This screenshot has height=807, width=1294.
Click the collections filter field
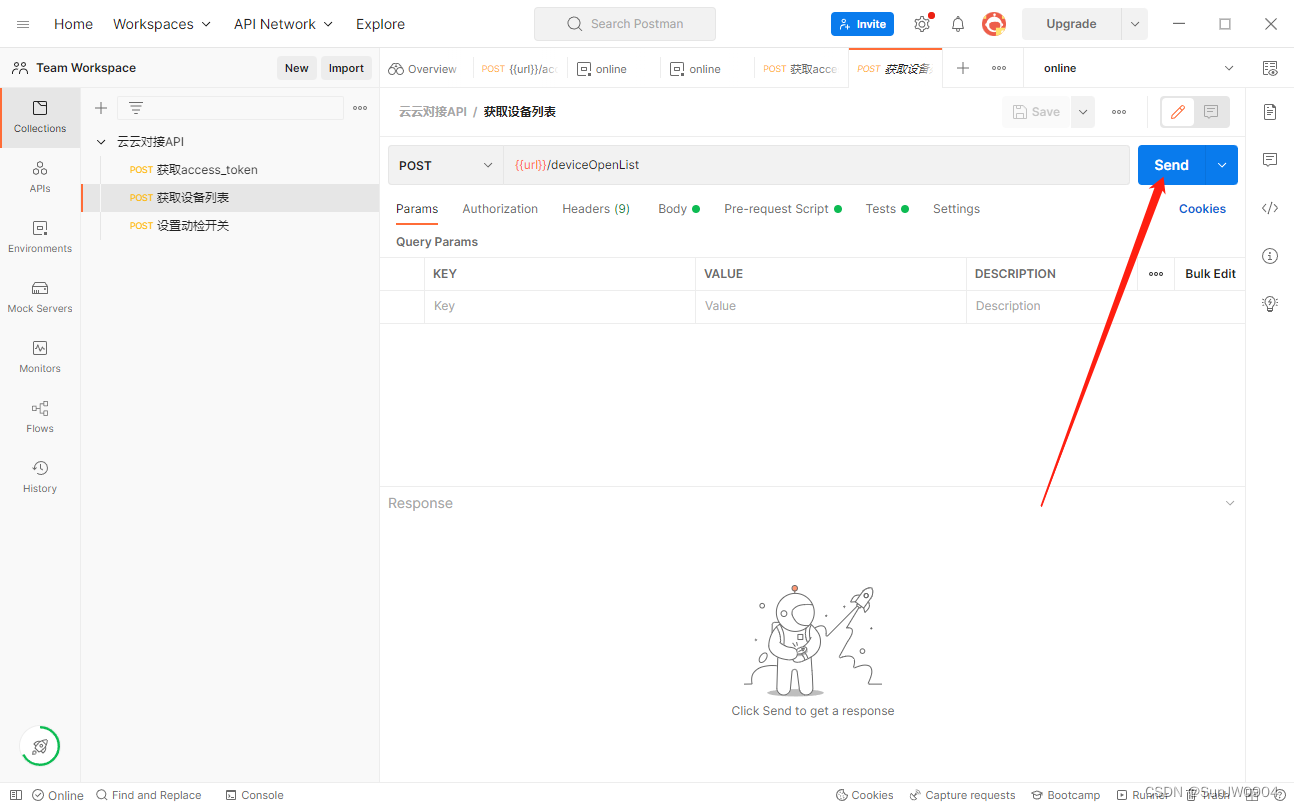(x=230, y=108)
